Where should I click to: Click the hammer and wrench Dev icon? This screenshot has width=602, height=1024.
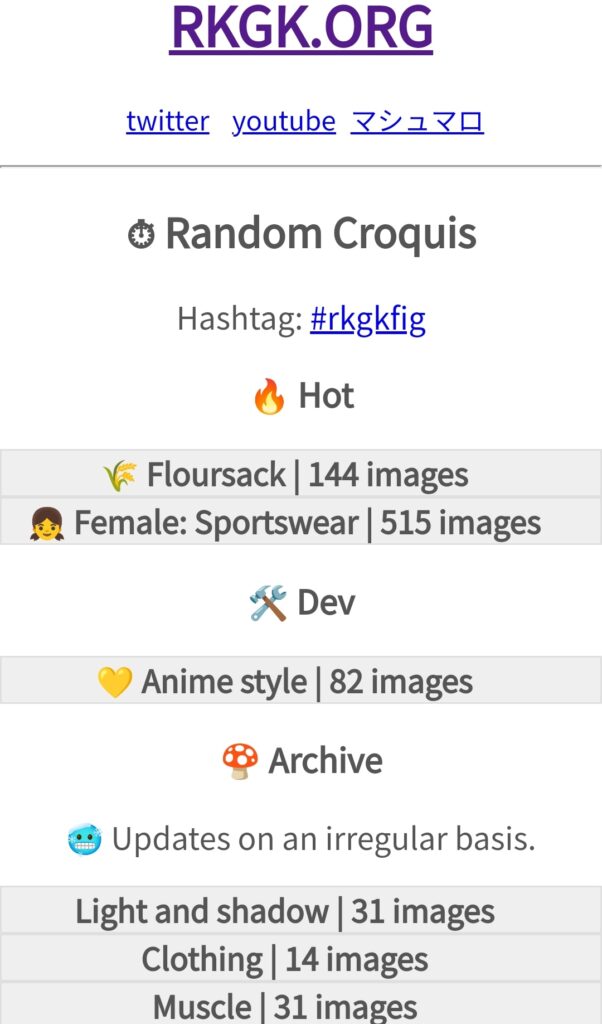(268, 603)
